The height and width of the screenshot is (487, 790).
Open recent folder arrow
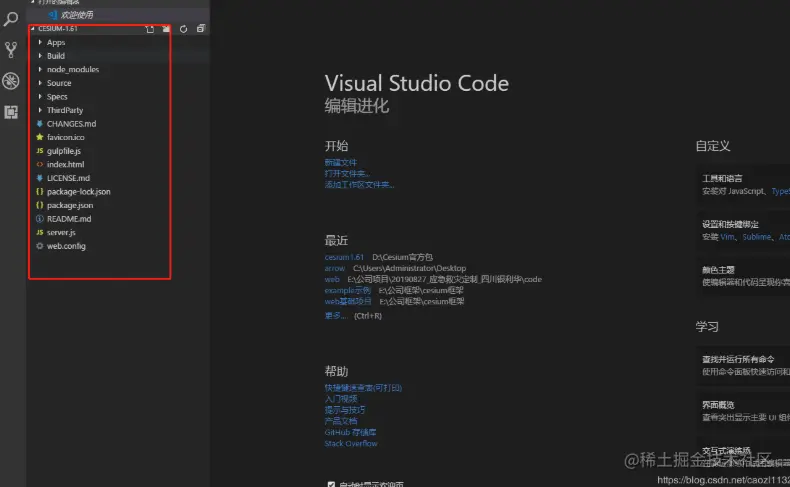335,268
